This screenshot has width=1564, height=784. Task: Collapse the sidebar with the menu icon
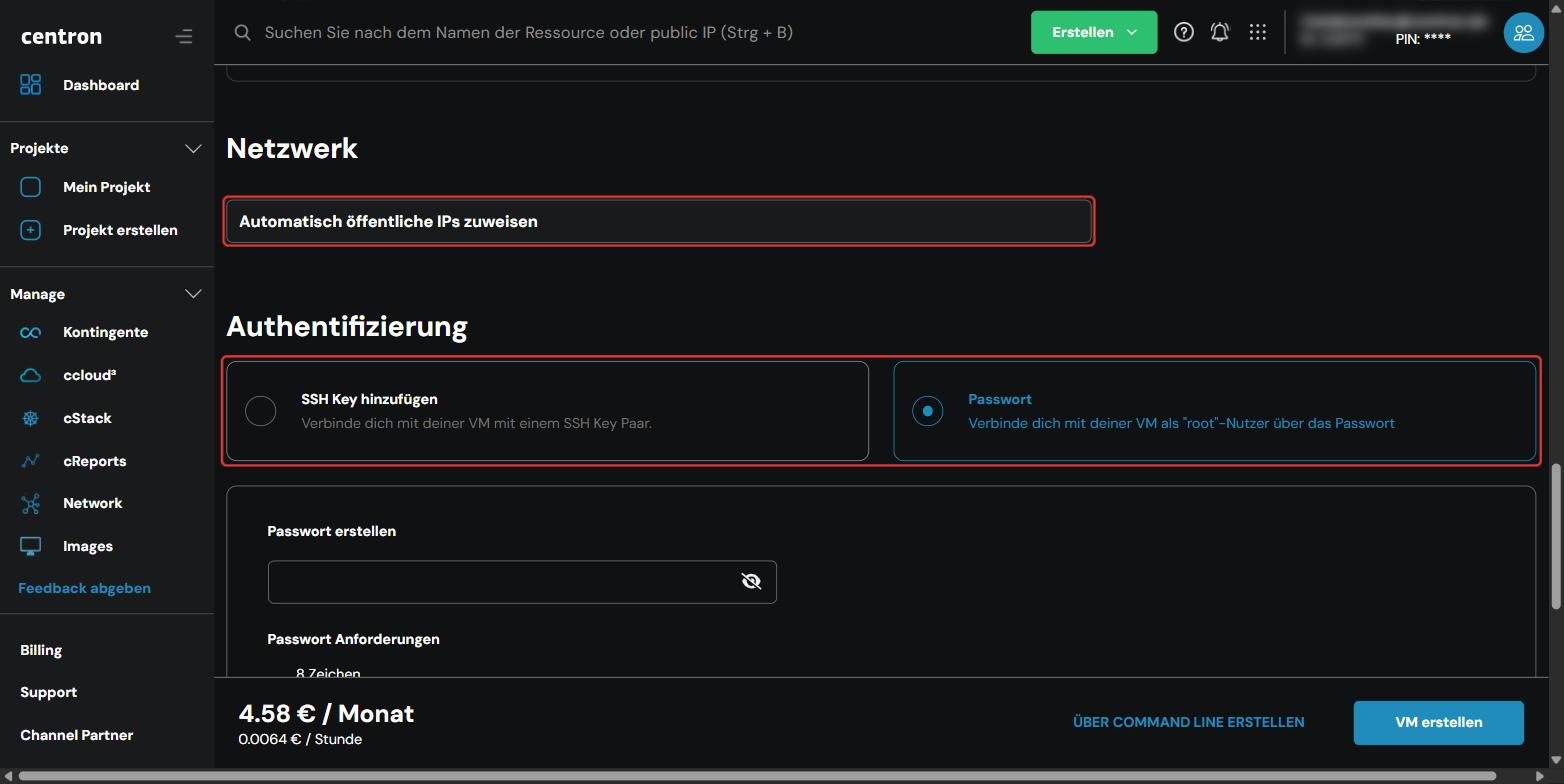click(183, 37)
